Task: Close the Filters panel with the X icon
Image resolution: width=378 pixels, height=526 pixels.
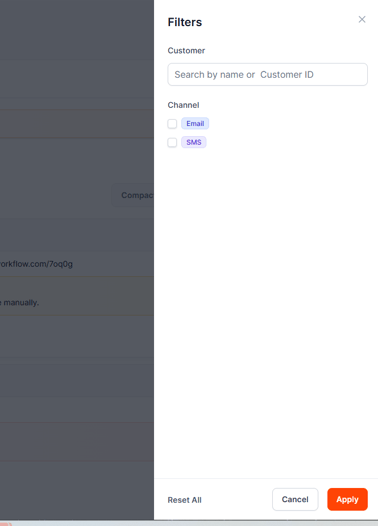Action: click(362, 19)
